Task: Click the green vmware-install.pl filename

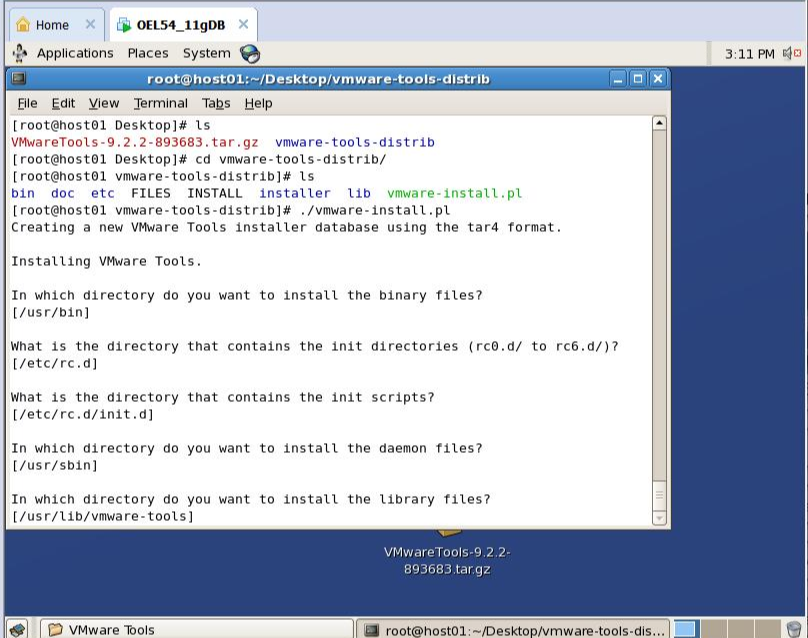Action: coord(454,193)
